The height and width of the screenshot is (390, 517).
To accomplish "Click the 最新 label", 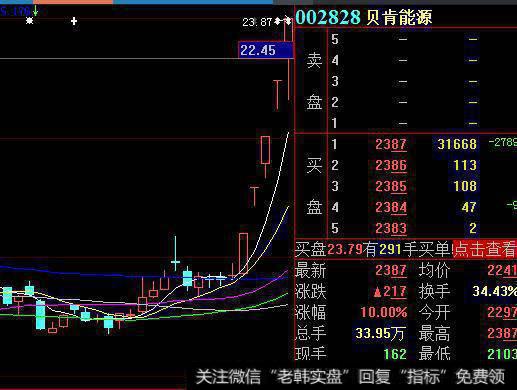I will [310, 270].
